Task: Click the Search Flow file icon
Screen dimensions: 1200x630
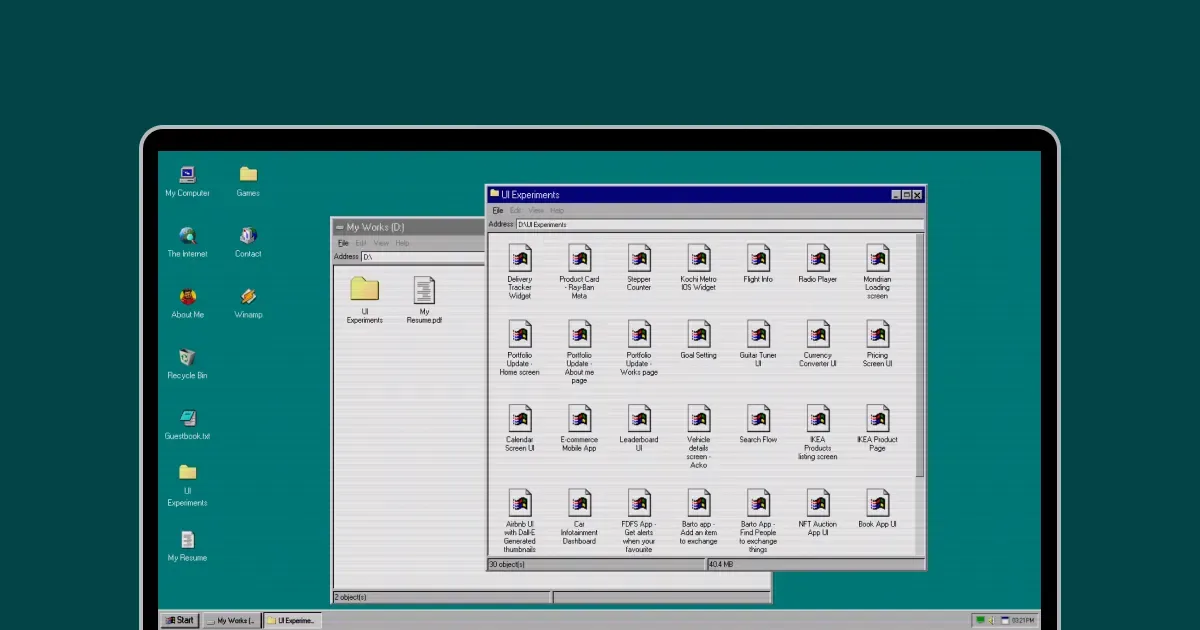Action: [758, 418]
